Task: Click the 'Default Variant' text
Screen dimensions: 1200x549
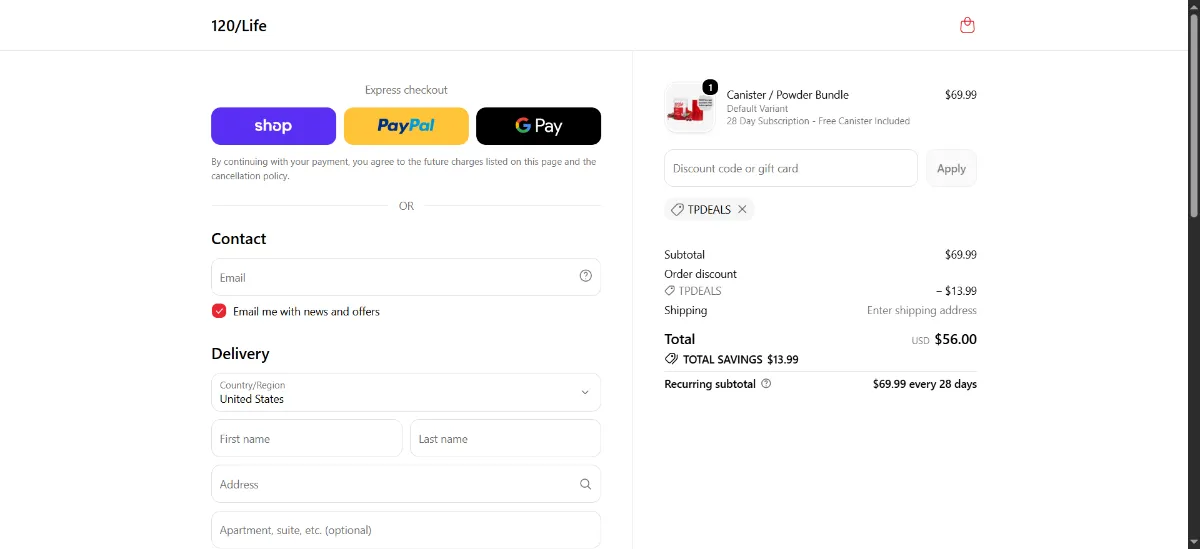Action: (757, 108)
